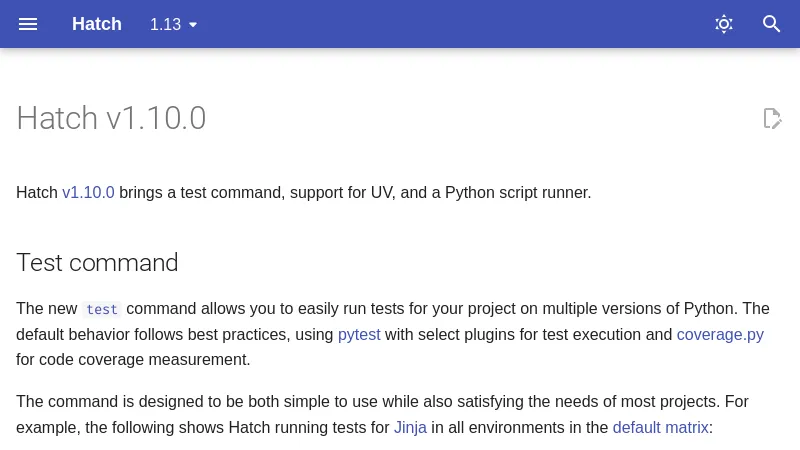Image resolution: width=800 pixels, height=450 pixels.
Task: Click the edit this page icon
Action: coord(772,119)
